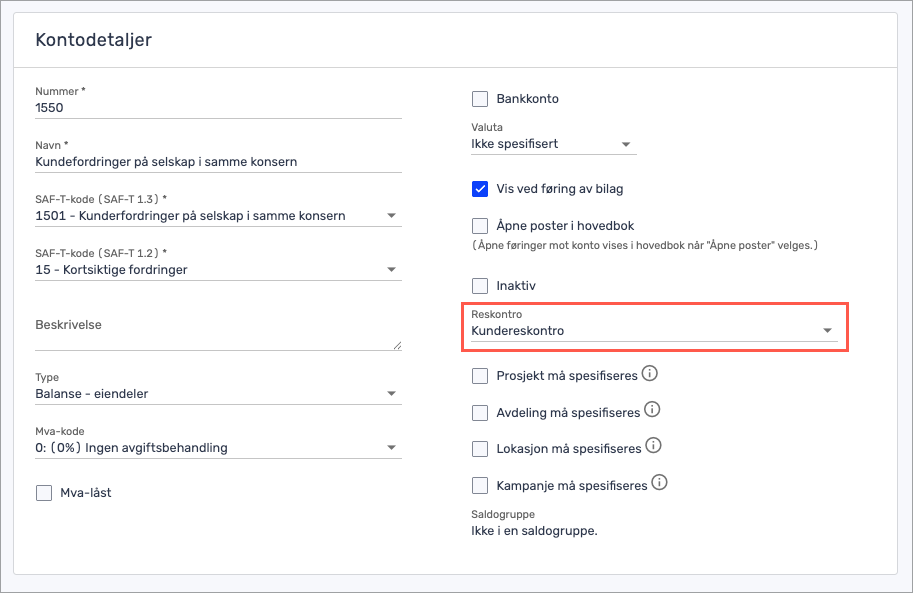Enable the Mva-låst checkbox

[44, 493]
